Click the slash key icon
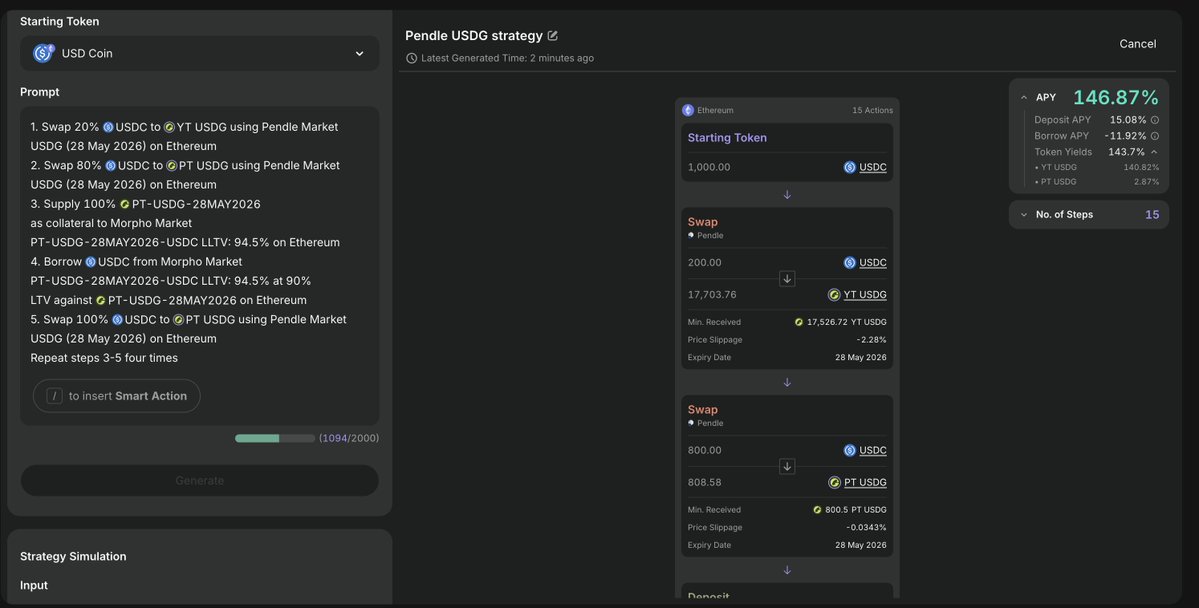 (x=54, y=395)
